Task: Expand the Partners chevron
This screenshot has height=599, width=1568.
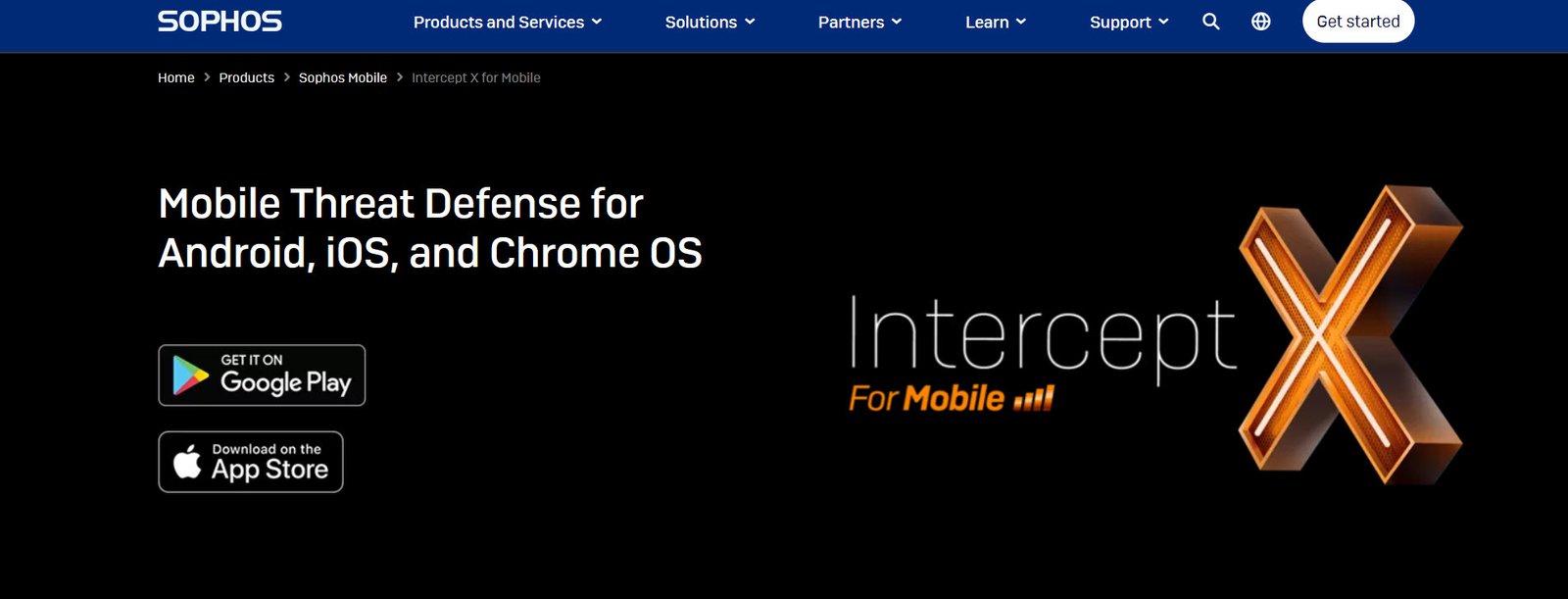Action: [897, 22]
